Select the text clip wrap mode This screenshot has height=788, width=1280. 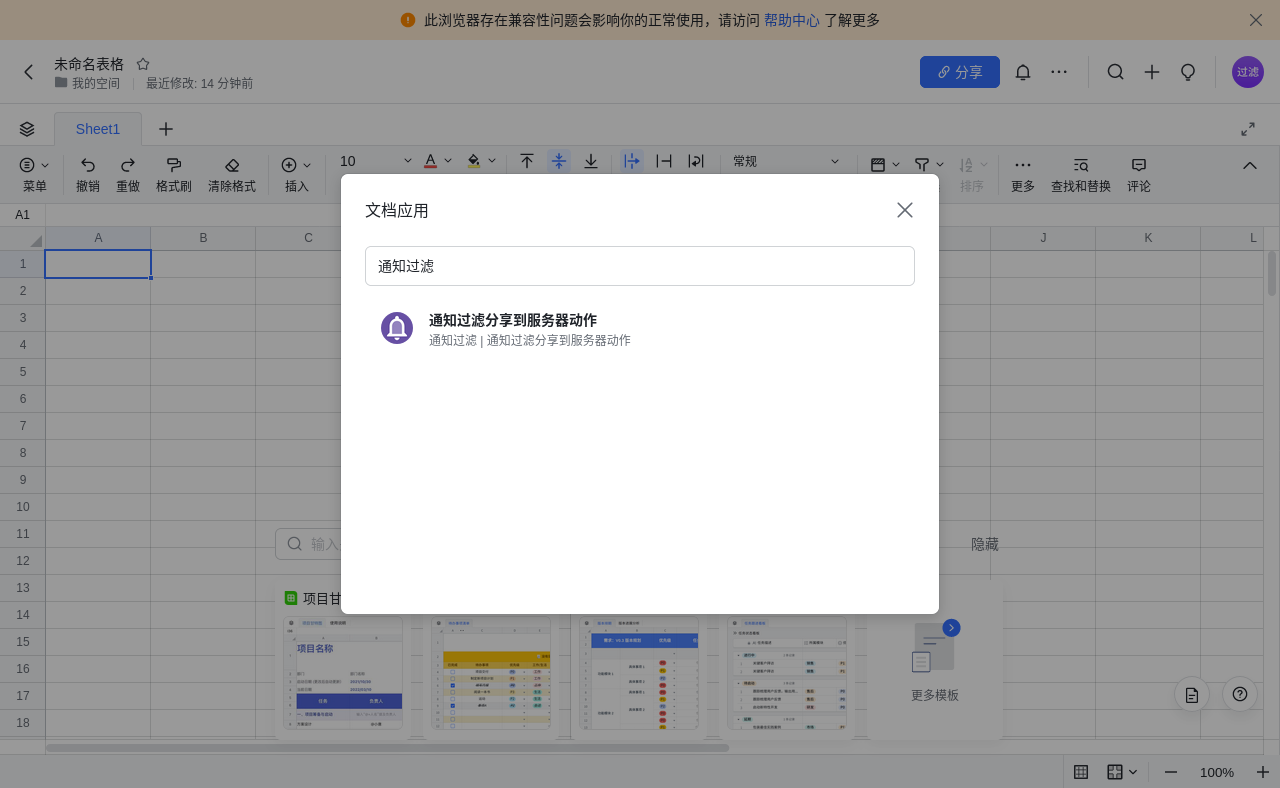tap(664, 161)
